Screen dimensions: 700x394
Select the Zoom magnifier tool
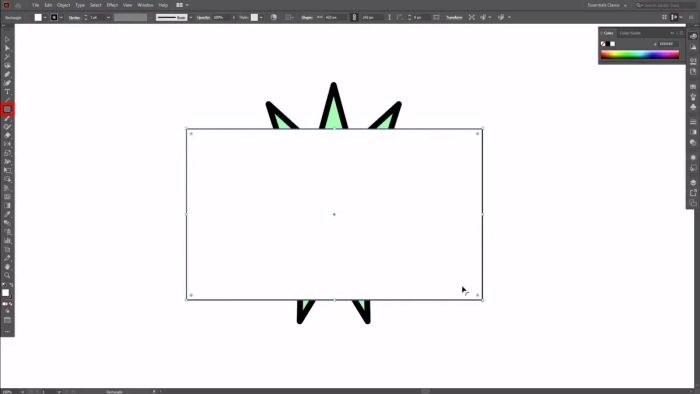point(7,276)
